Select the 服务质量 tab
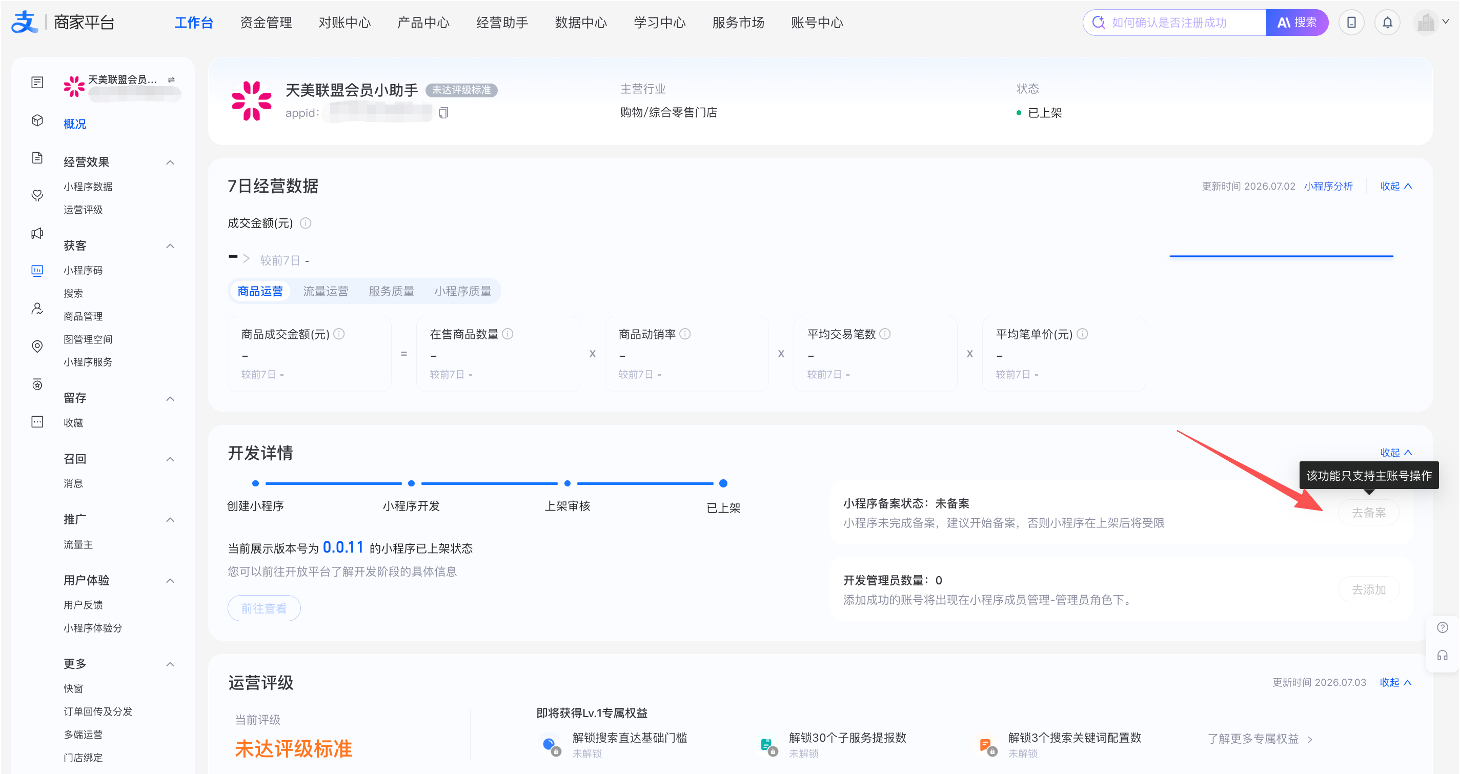This screenshot has height=774, width=1460. [391, 291]
